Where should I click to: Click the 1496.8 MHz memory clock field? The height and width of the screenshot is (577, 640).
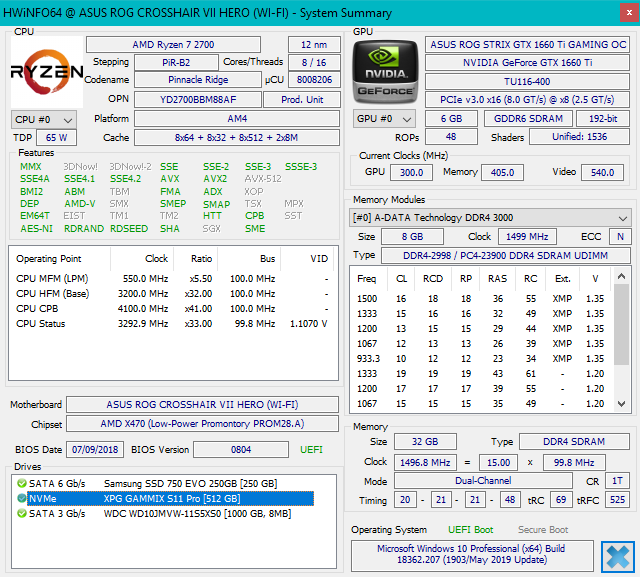coord(425,462)
